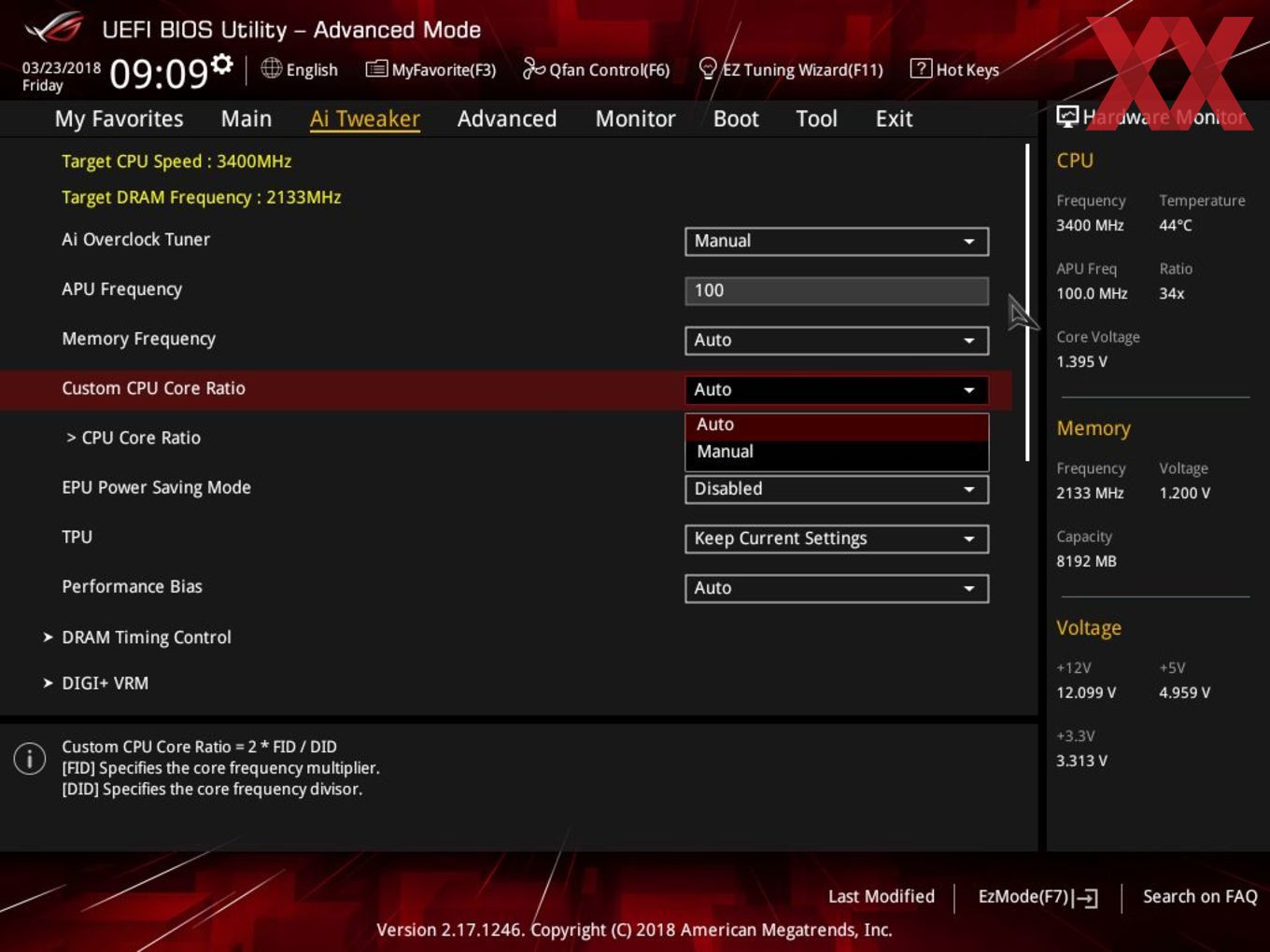Viewport: 1270px width, 952px height.
Task: Click the Ai Overclock Tuner label
Action: pos(135,239)
